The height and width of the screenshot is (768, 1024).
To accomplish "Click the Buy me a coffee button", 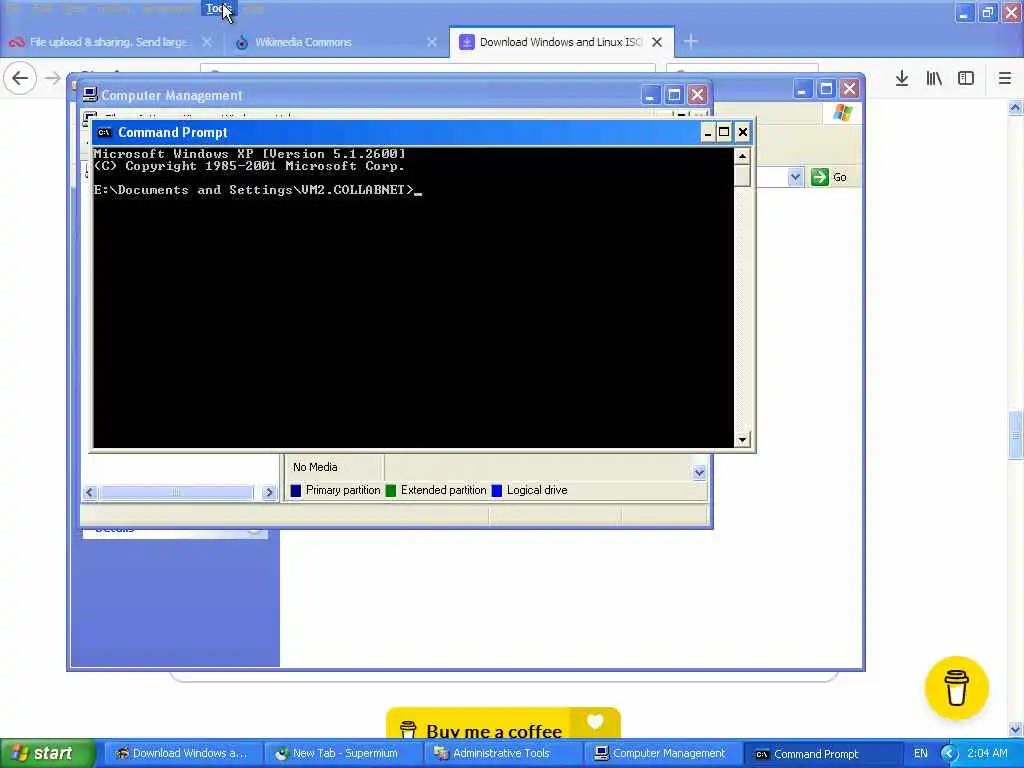I will click(503, 724).
